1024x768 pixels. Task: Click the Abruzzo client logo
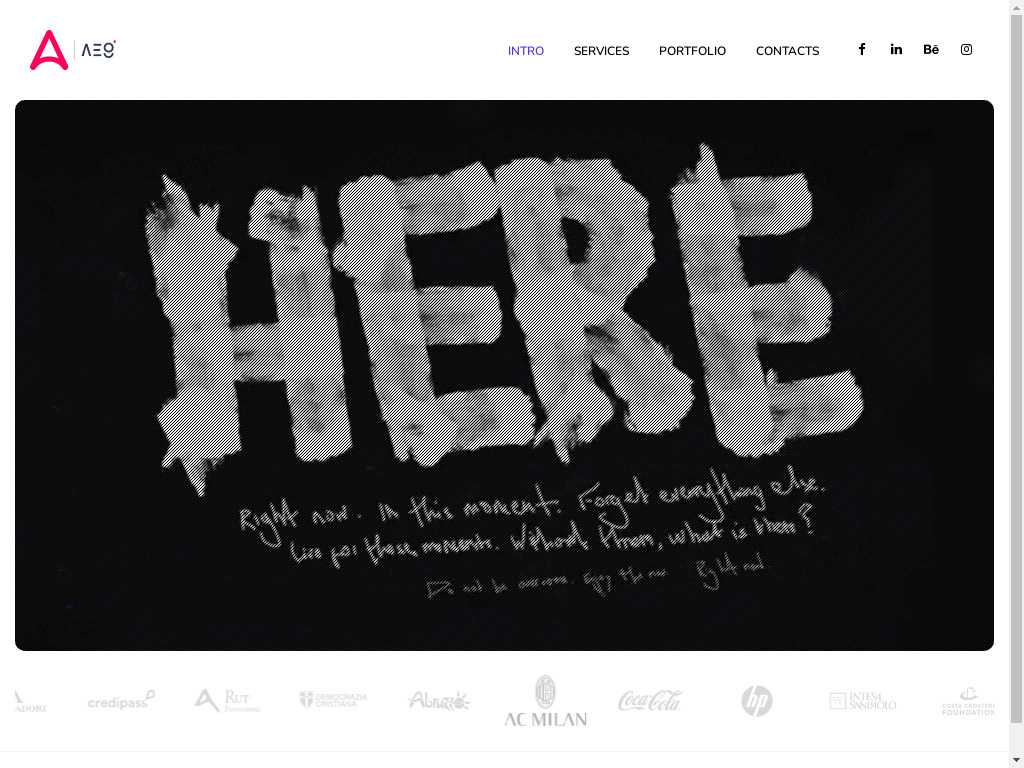pyautogui.click(x=439, y=701)
